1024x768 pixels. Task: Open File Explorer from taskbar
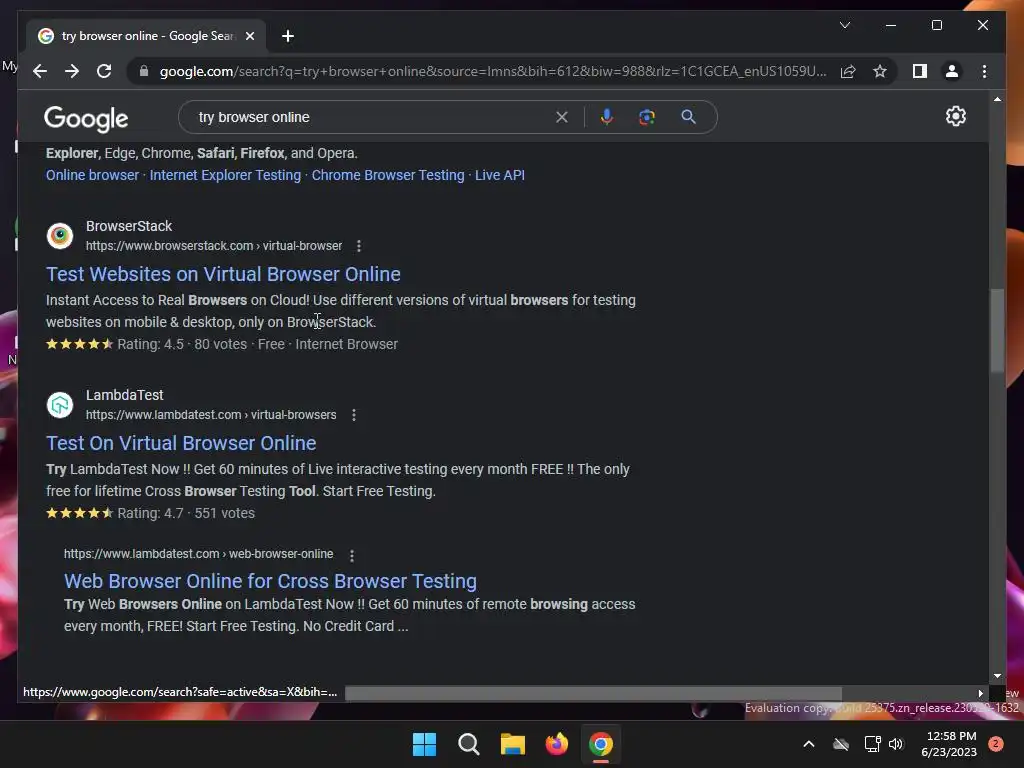pyautogui.click(x=513, y=744)
